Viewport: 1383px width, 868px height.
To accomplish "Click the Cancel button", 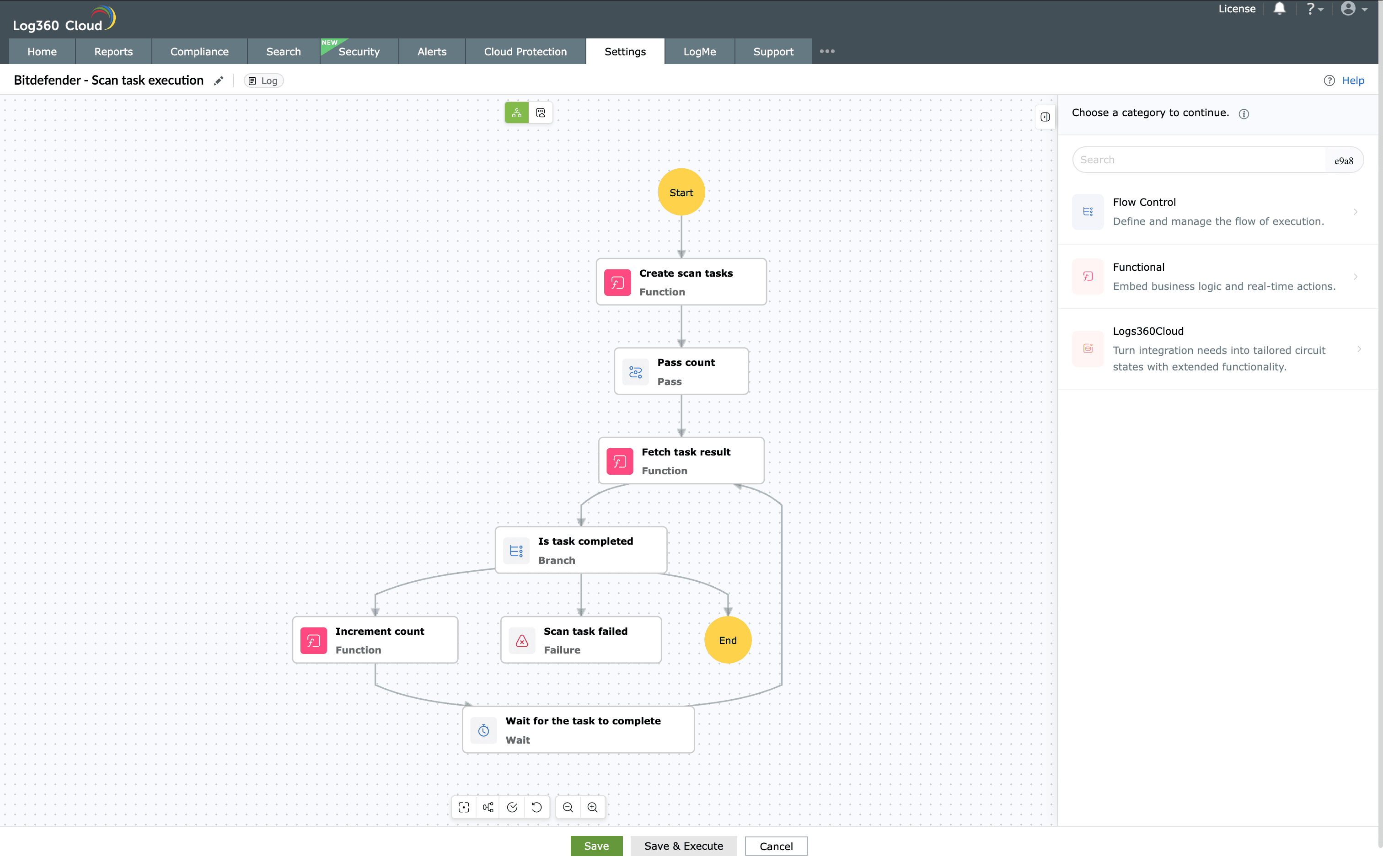I will [x=776, y=846].
